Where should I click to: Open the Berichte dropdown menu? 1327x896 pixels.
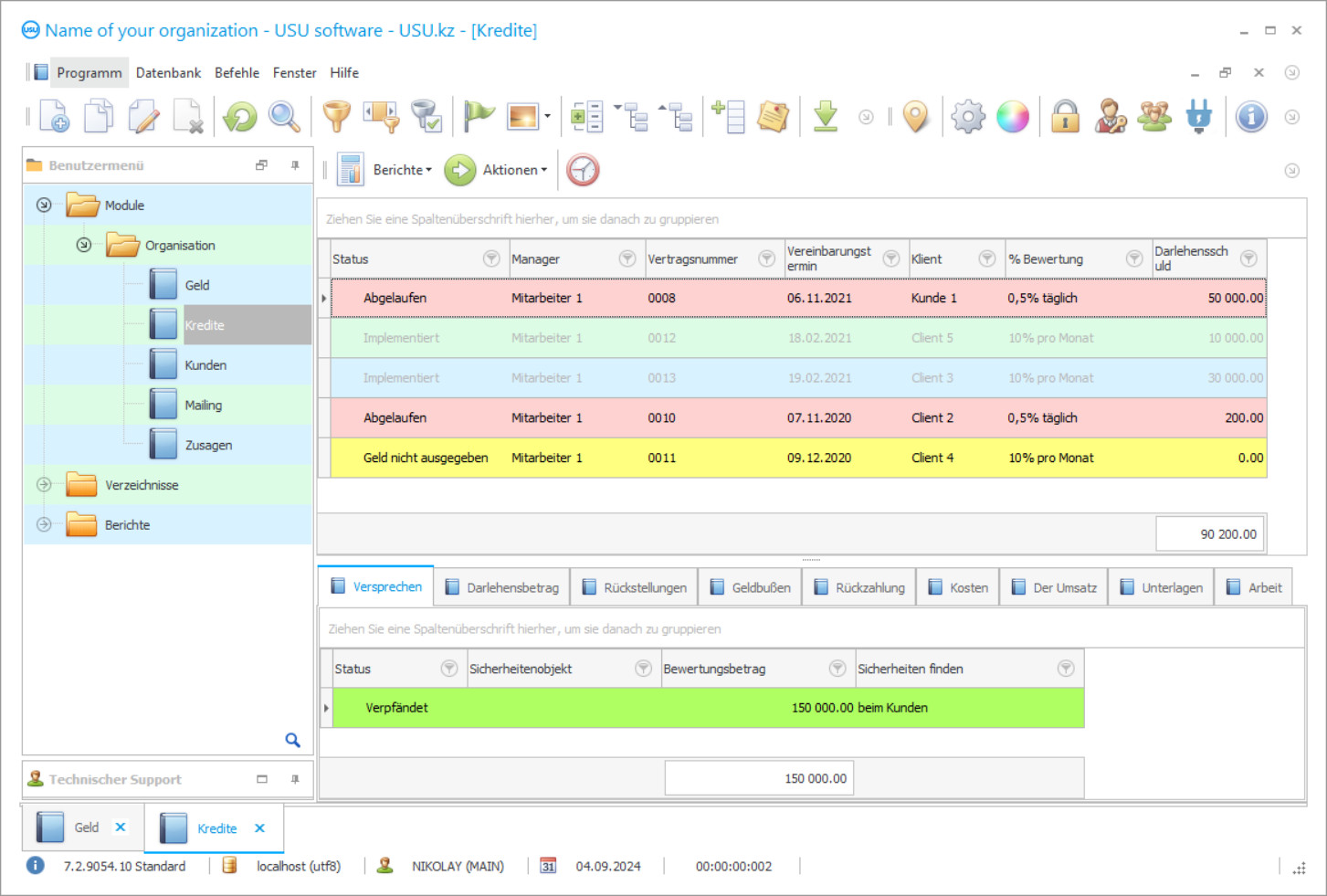(x=401, y=170)
